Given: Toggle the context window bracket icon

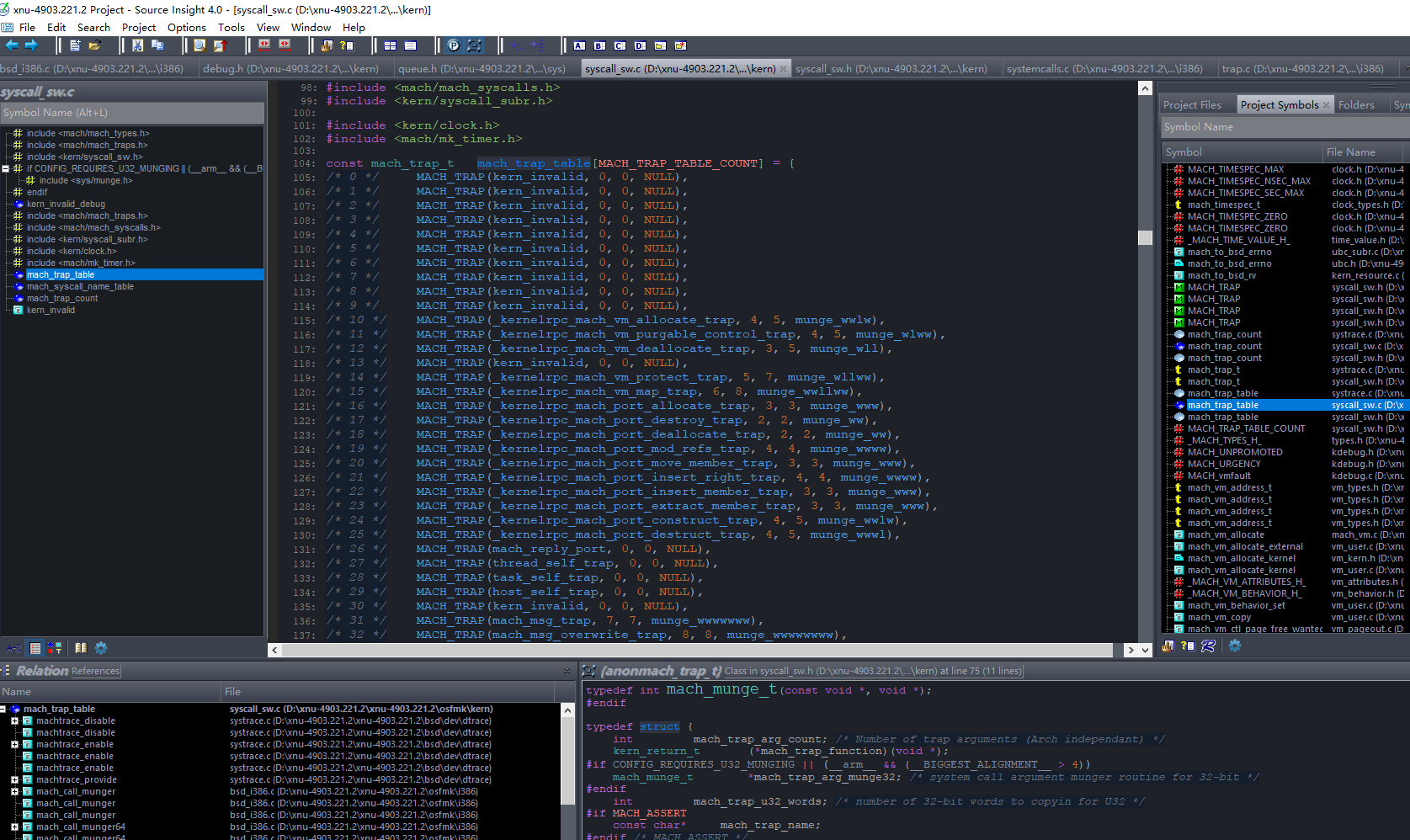Looking at the screenshot, I should pyautogui.click(x=475, y=45).
